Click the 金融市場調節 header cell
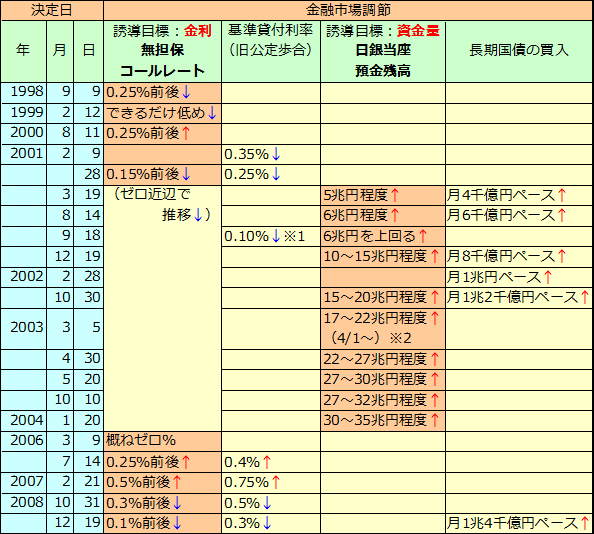The height and width of the screenshot is (534, 594). point(348,10)
